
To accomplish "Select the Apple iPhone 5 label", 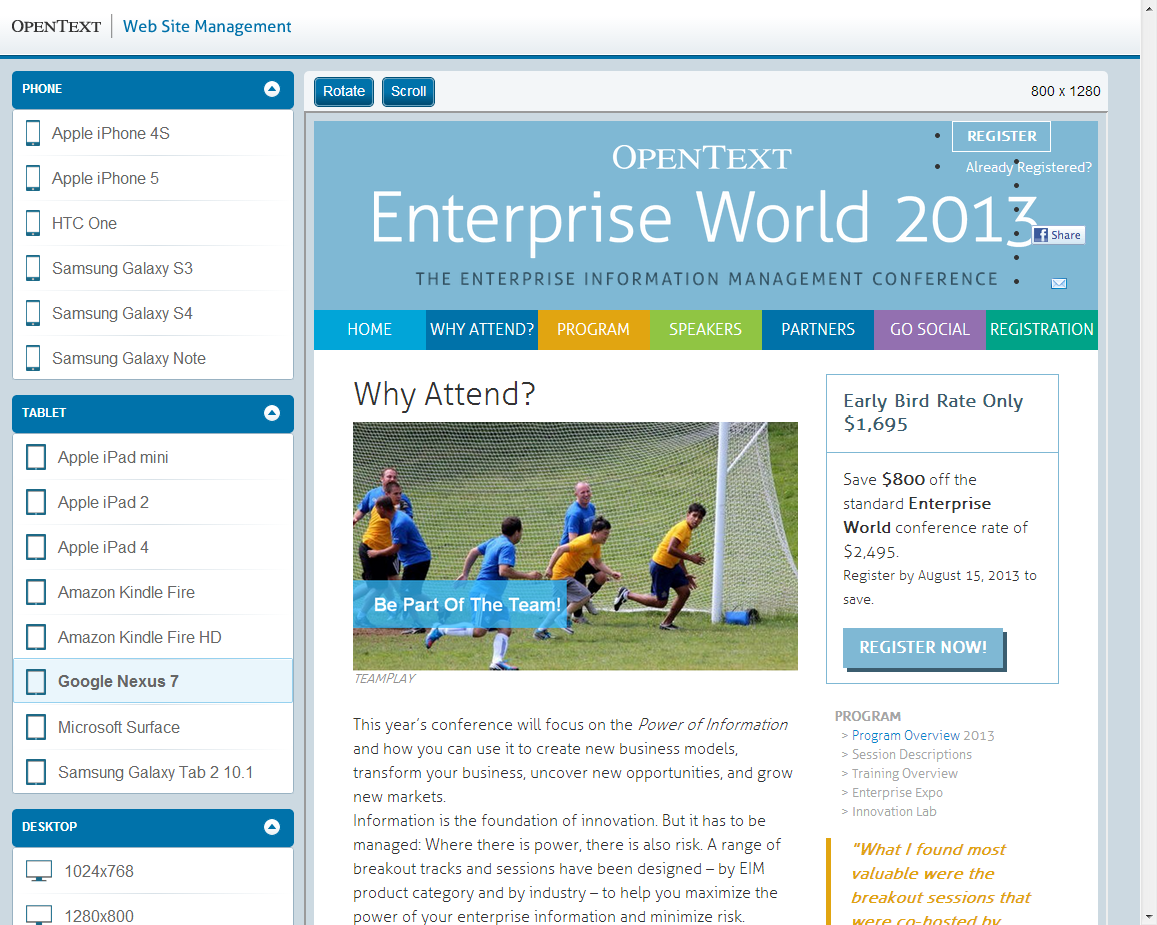I will point(106,179).
